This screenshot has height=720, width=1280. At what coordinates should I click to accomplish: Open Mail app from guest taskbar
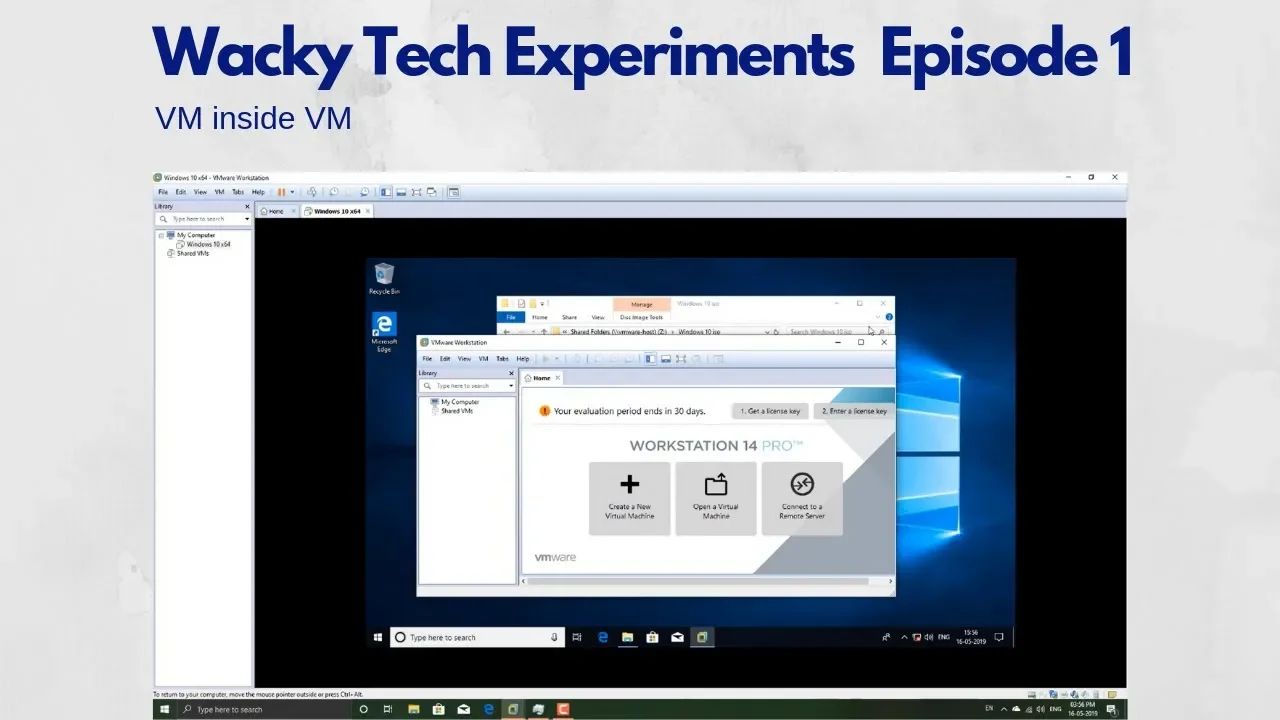pyautogui.click(x=677, y=637)
